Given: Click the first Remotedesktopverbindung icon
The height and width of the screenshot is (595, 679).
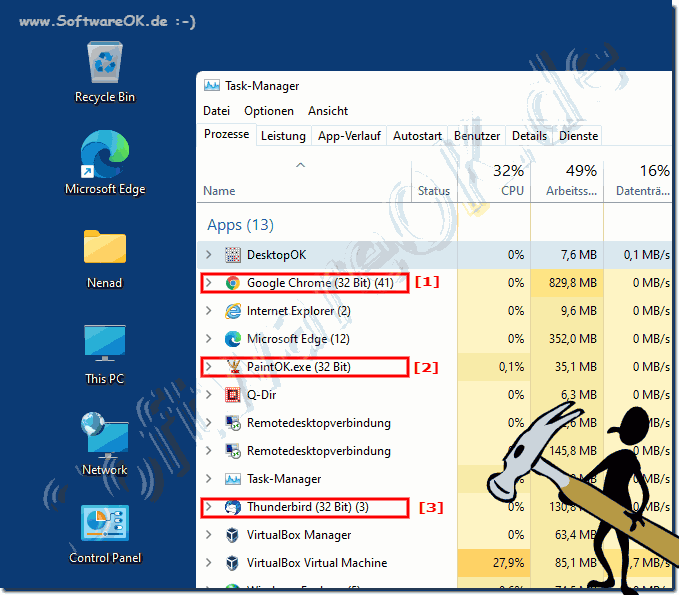Looking at the screenshot, I should [x=233, y=423].
